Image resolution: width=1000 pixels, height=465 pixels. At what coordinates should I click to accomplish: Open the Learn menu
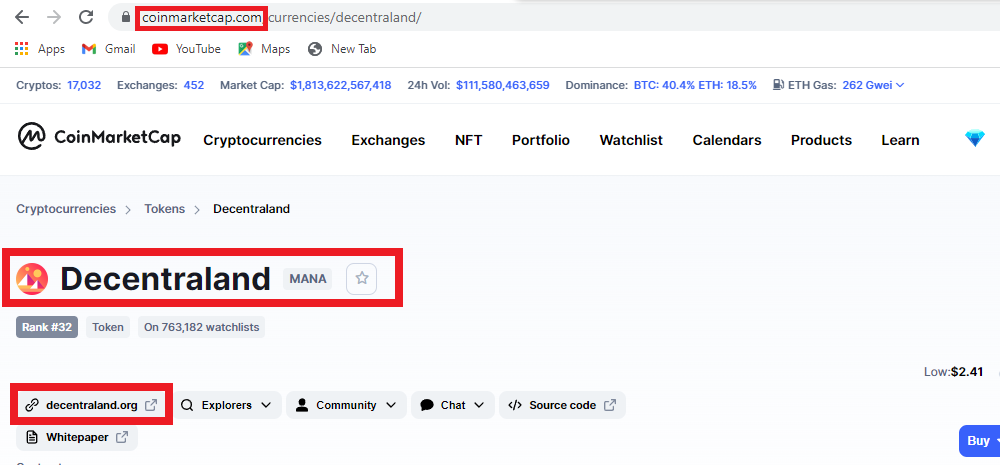tap(901, 140)
